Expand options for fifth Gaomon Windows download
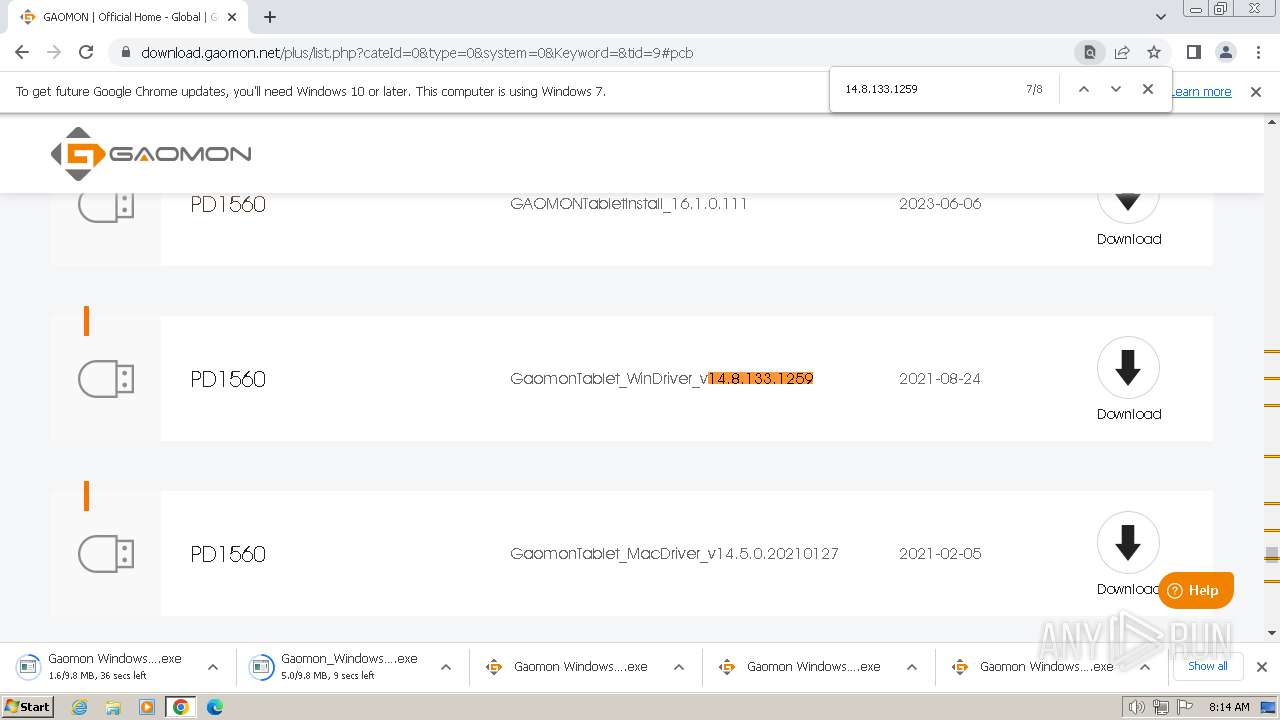 point(1145,667)
